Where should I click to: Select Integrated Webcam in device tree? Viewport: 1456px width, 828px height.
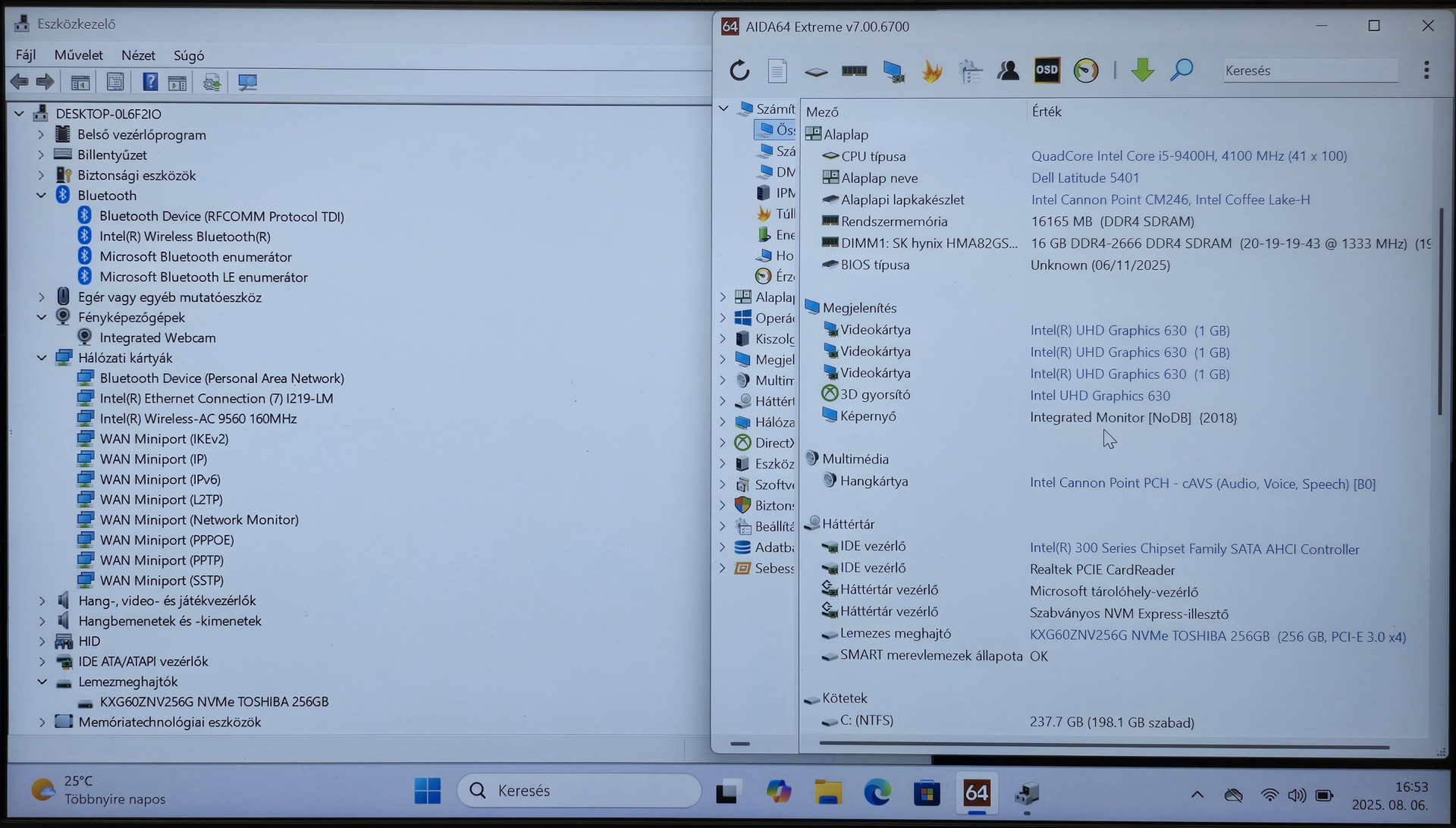coord(157,338)
